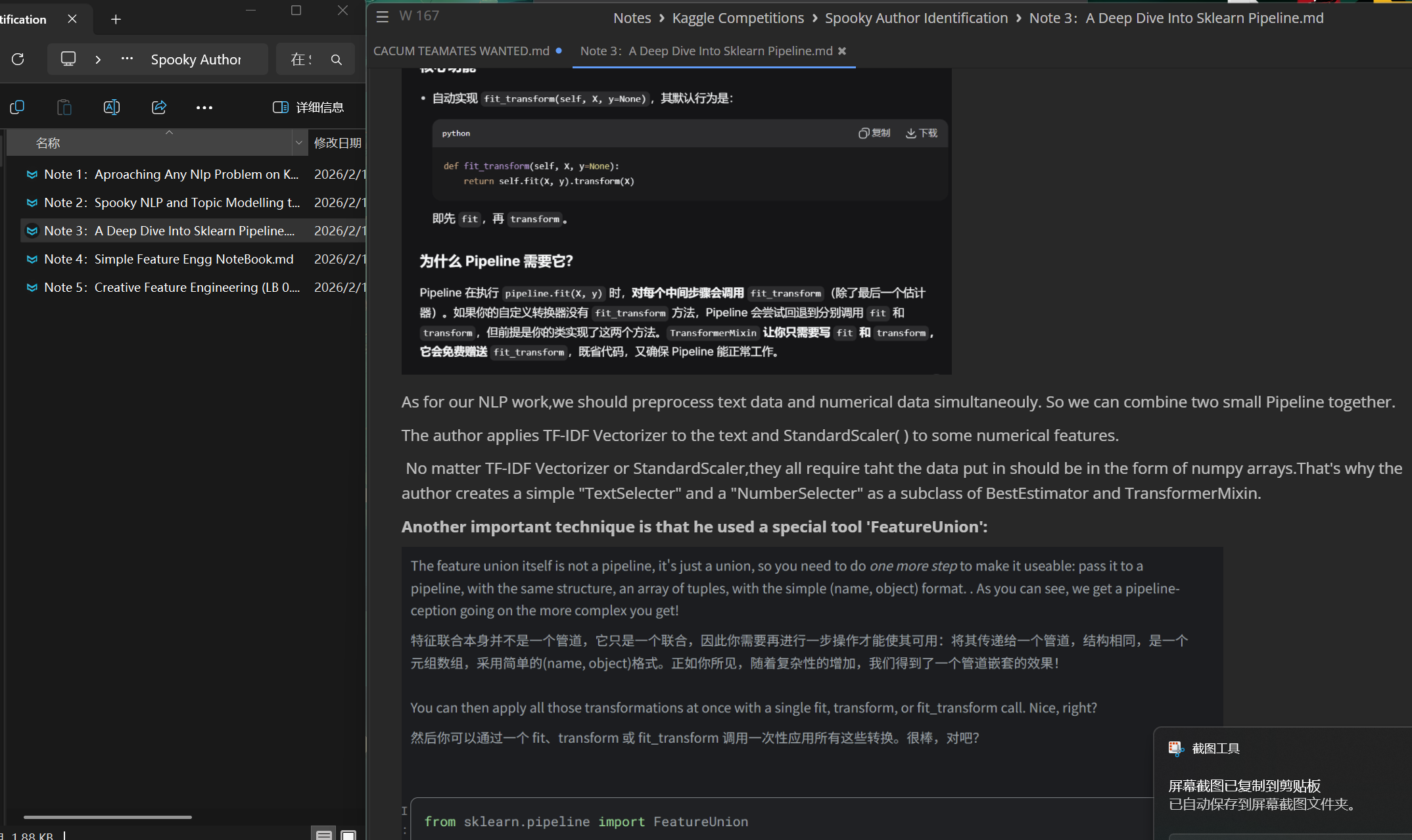Image resolution: width=1412 pixels, height=840 pixels.
Task: Click the 下载 button on the code block
Action: (x=921, y=133)
